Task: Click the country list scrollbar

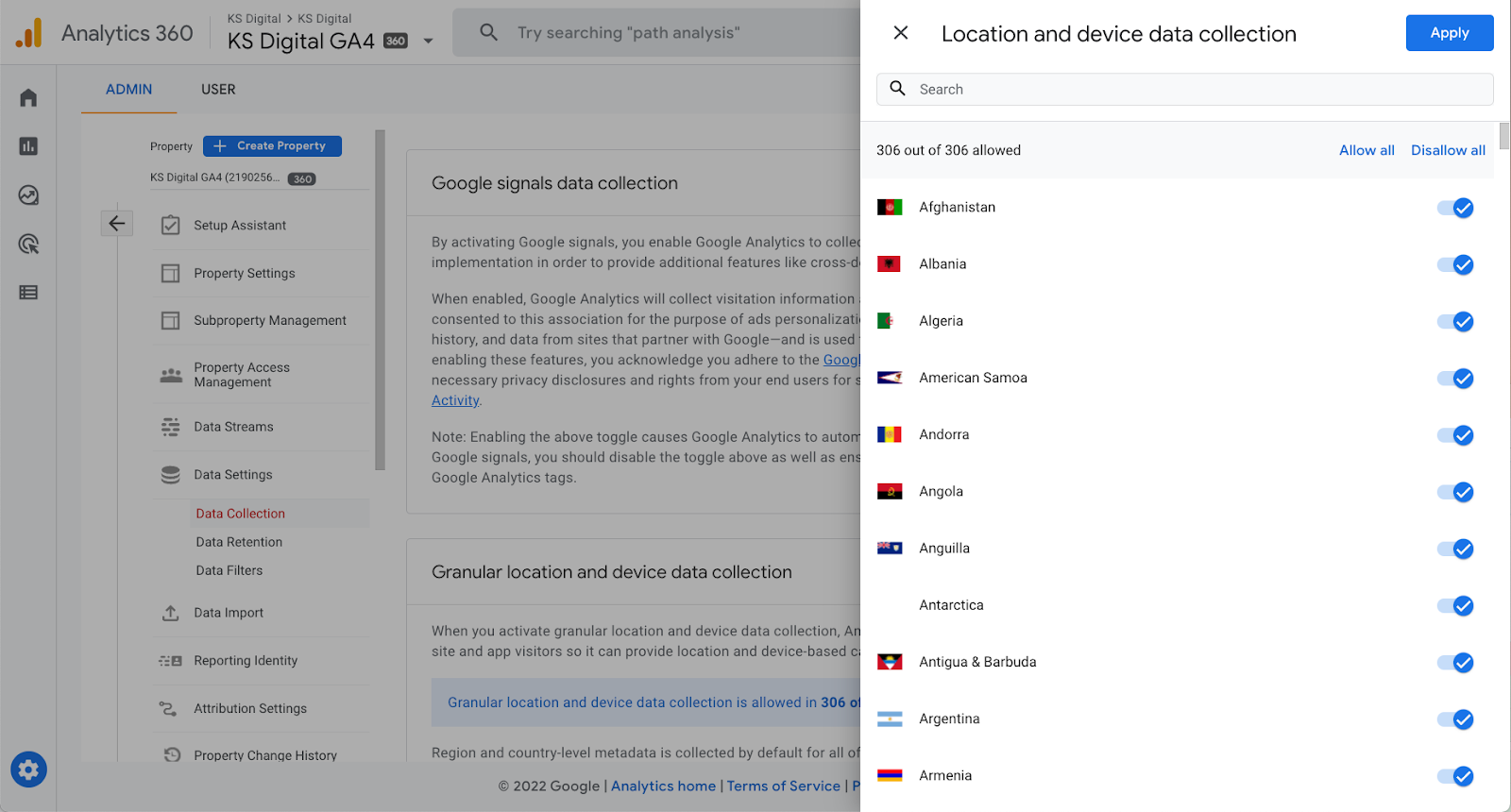Action: (x=1504, y=136)
